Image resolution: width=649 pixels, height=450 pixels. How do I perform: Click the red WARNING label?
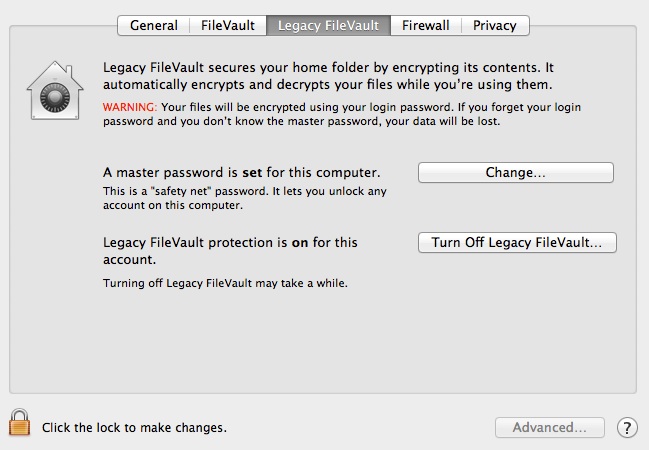pyautogui.click(x=129, y=105)
